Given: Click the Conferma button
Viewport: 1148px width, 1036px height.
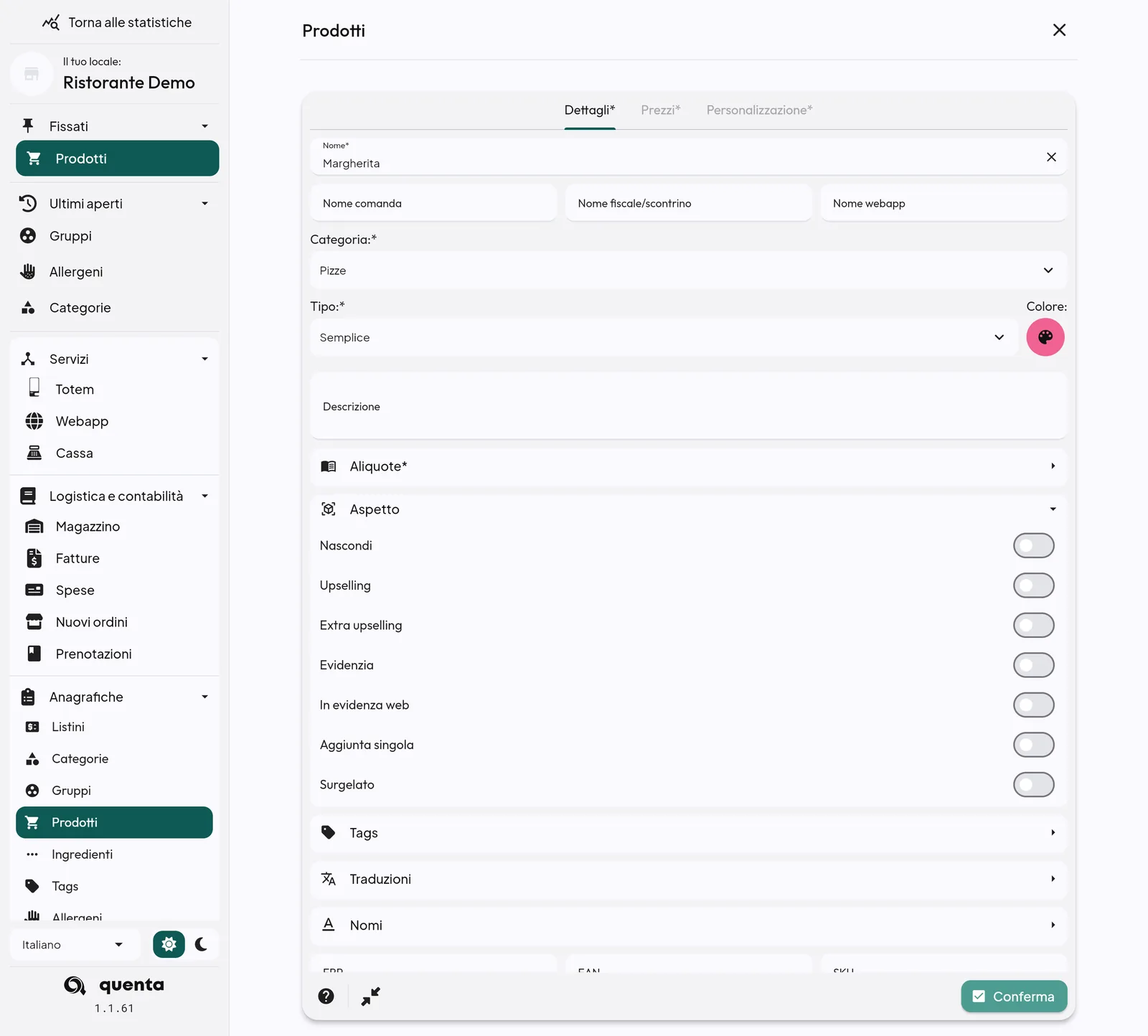Looking at the screenshot, I should (1014, 997).
